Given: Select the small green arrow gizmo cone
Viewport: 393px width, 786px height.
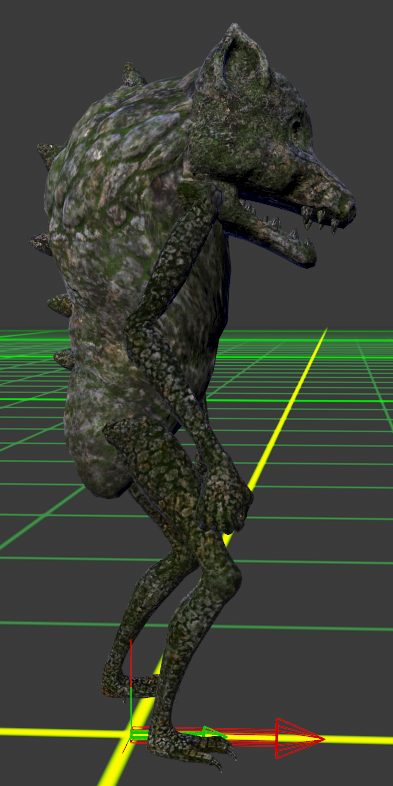Looking at the screenshot, I should coord(214,732).
